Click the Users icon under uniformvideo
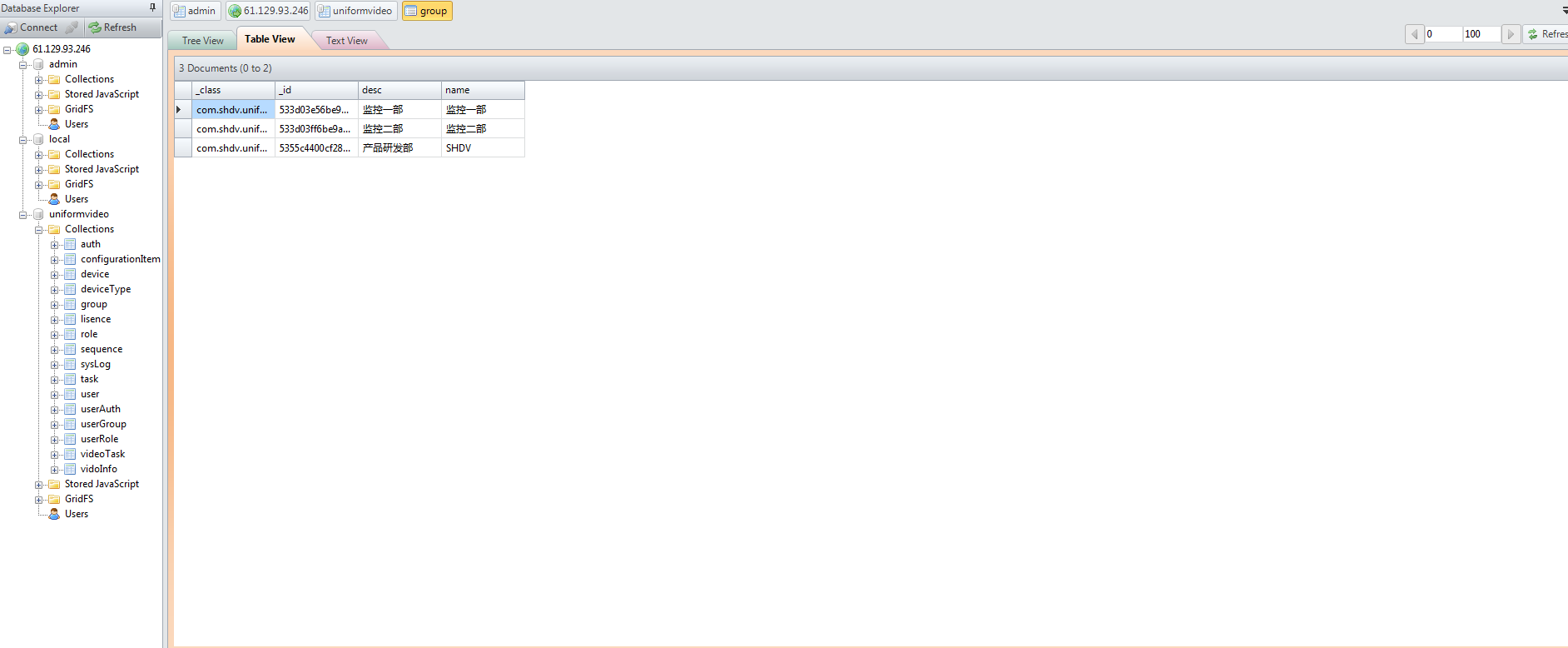This screenshot has height=648, width=1568. [54, 514]
